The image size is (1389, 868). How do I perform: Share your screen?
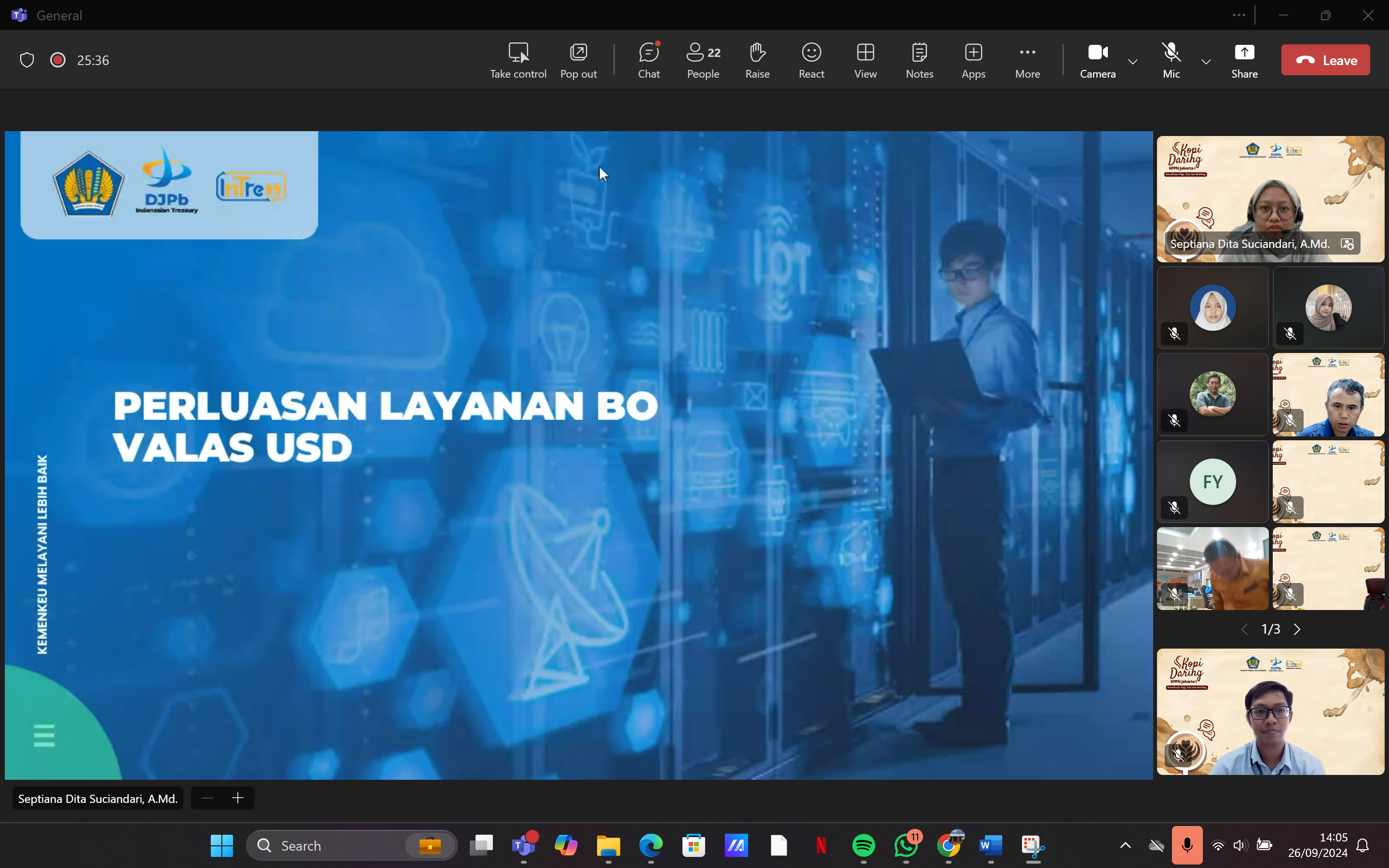1244,60
